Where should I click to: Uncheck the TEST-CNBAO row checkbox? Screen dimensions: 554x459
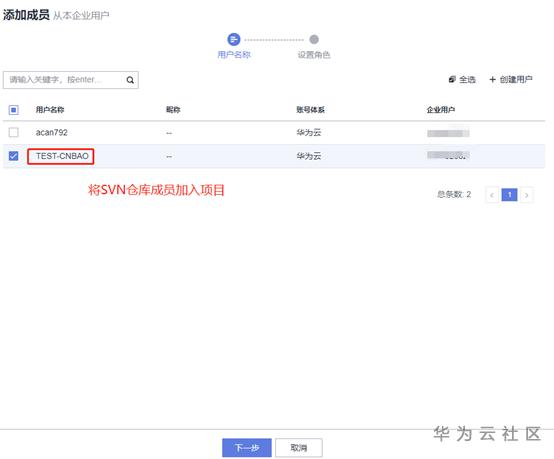[x=13, y=156]
